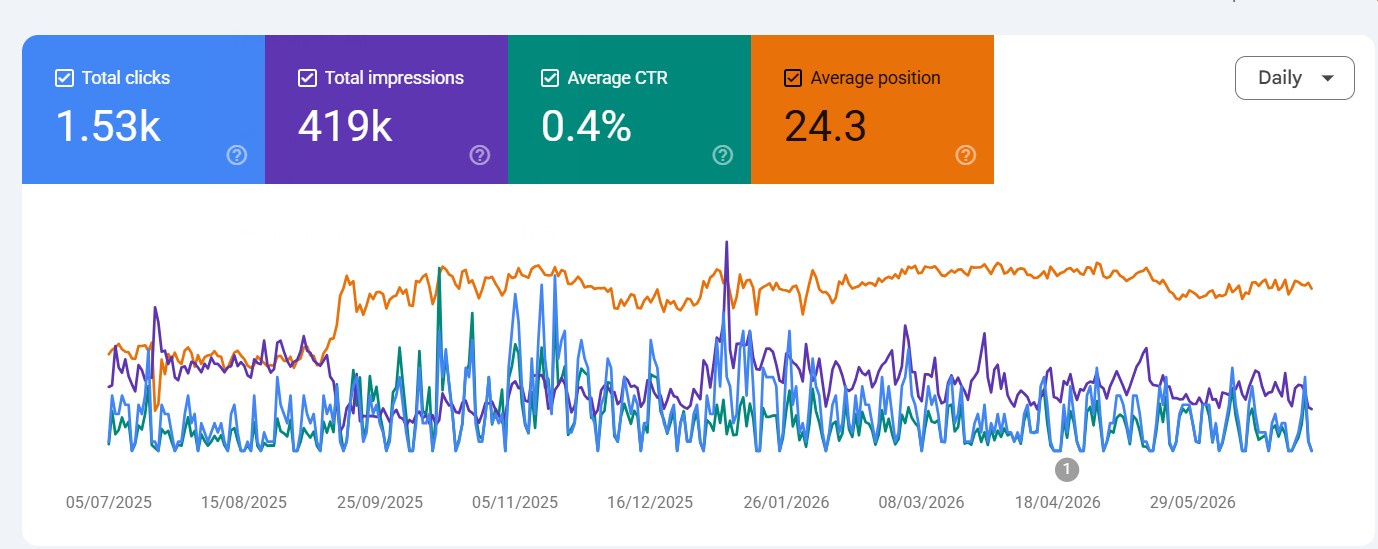This screenshot has height=549, width=1378.
Task: Open the Daily granularity dropdown
Action: pos(1295,78)
